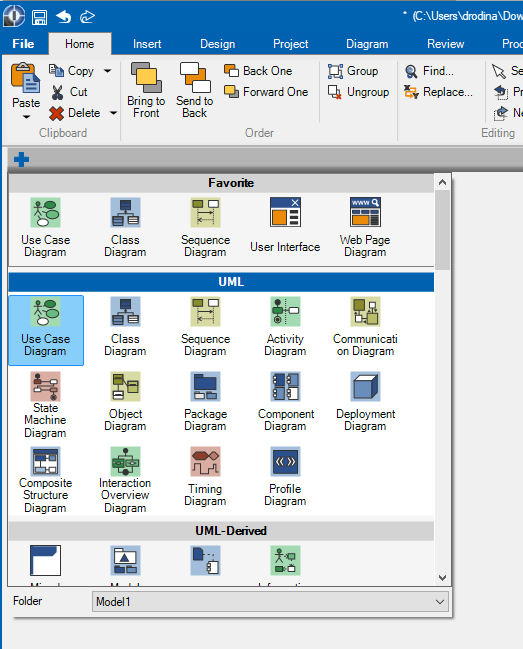Switch to the Insert tab
The height and width of the screenshot is (649, 523).
(147, 44)
